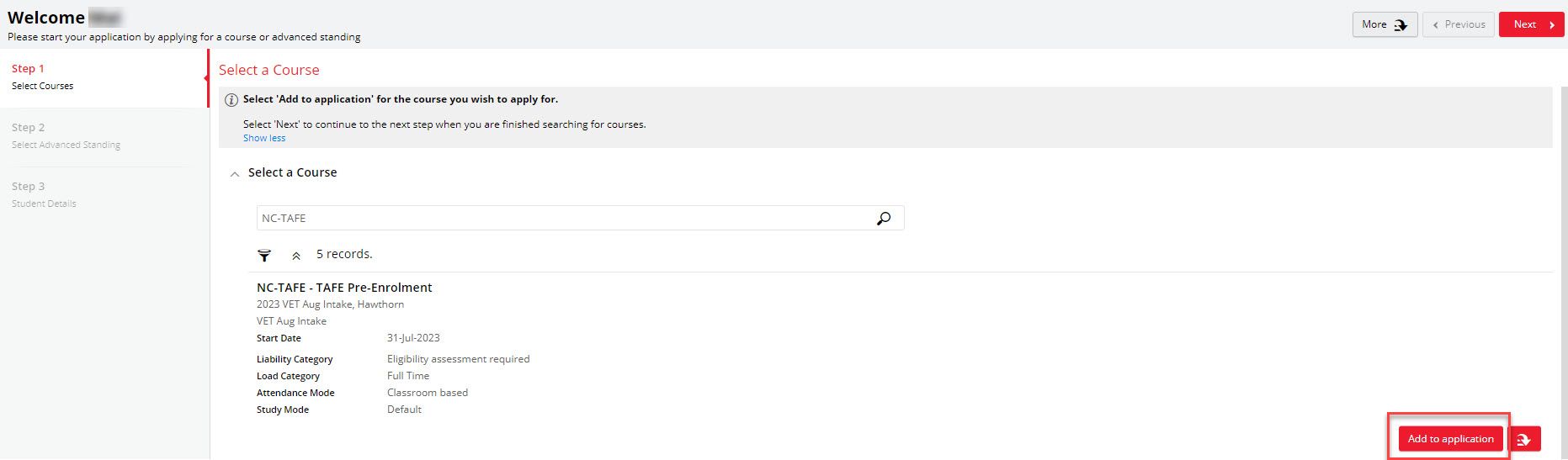The image size is (1568, 460).
Task: Open Step 3 Student Details
Action: 44,194
